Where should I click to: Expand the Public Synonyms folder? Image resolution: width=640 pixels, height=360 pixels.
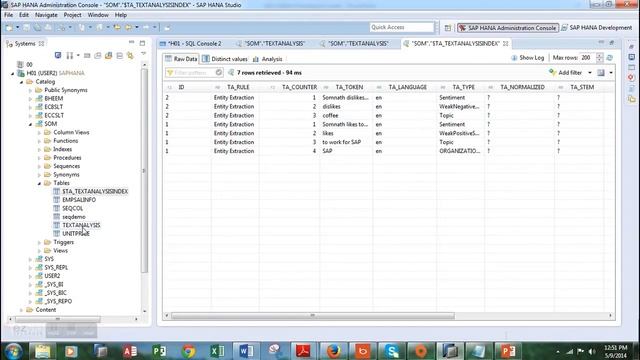click(x=31, y=90)
